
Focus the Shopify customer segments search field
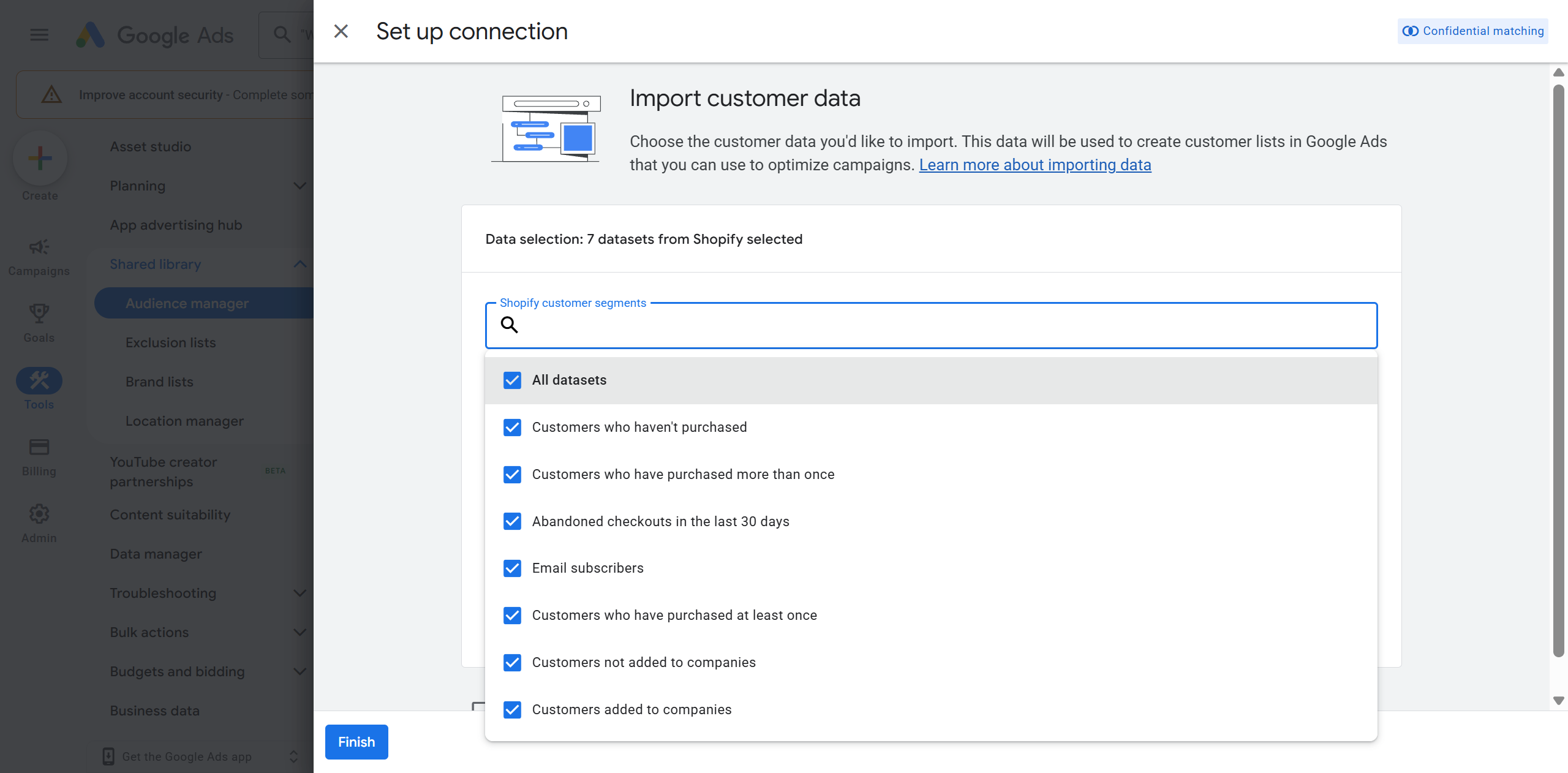[x=931, y=325]
